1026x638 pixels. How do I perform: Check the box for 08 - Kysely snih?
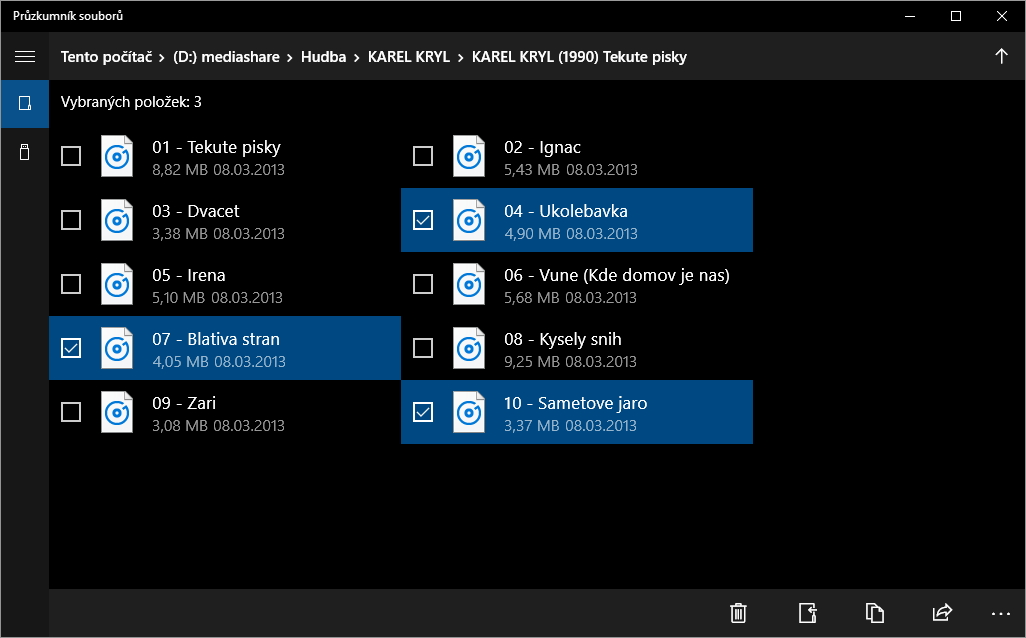pyautogui.click(x=423, y=349)
